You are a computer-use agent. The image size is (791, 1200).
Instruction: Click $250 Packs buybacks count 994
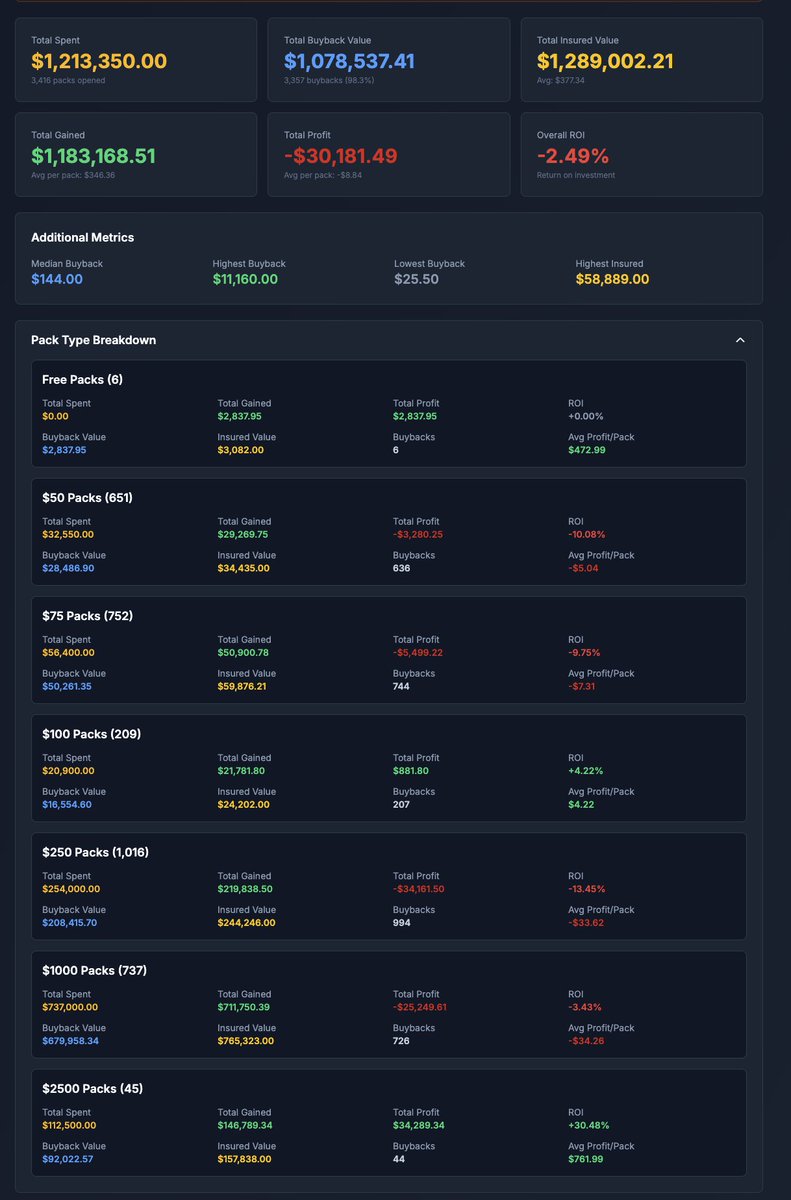tap(402, 922)
